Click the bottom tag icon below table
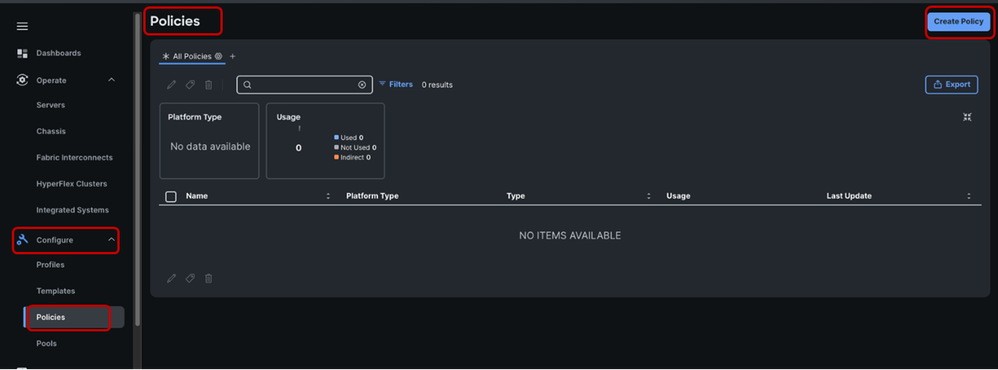This screenshot has height=370, width=998. [190, 278]
